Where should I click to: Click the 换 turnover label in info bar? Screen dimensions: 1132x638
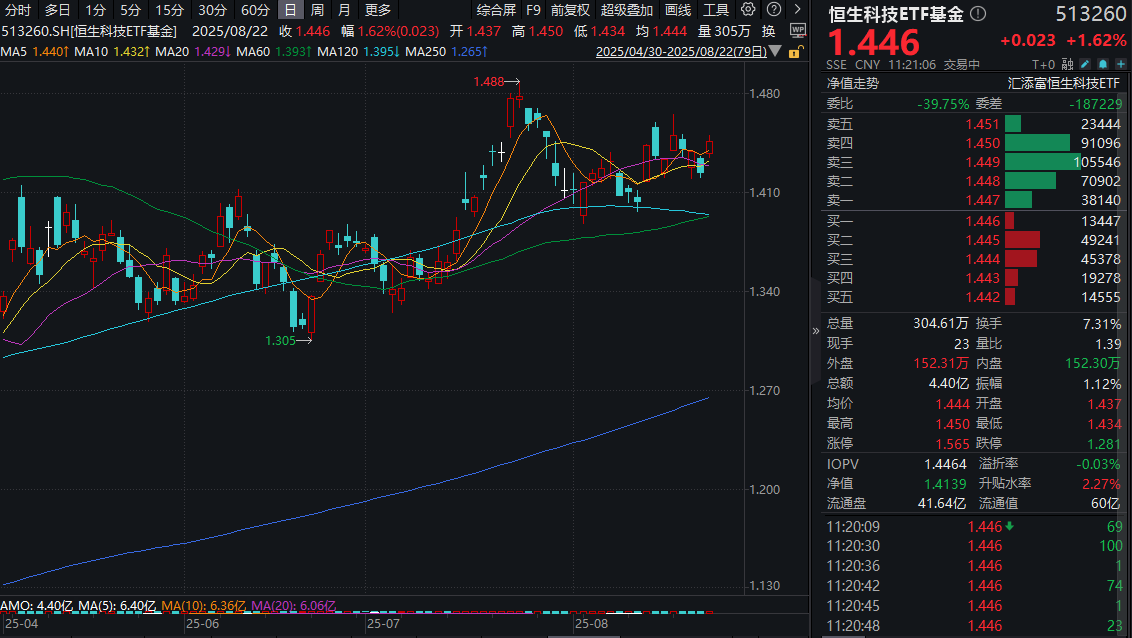tap(769, 31)
